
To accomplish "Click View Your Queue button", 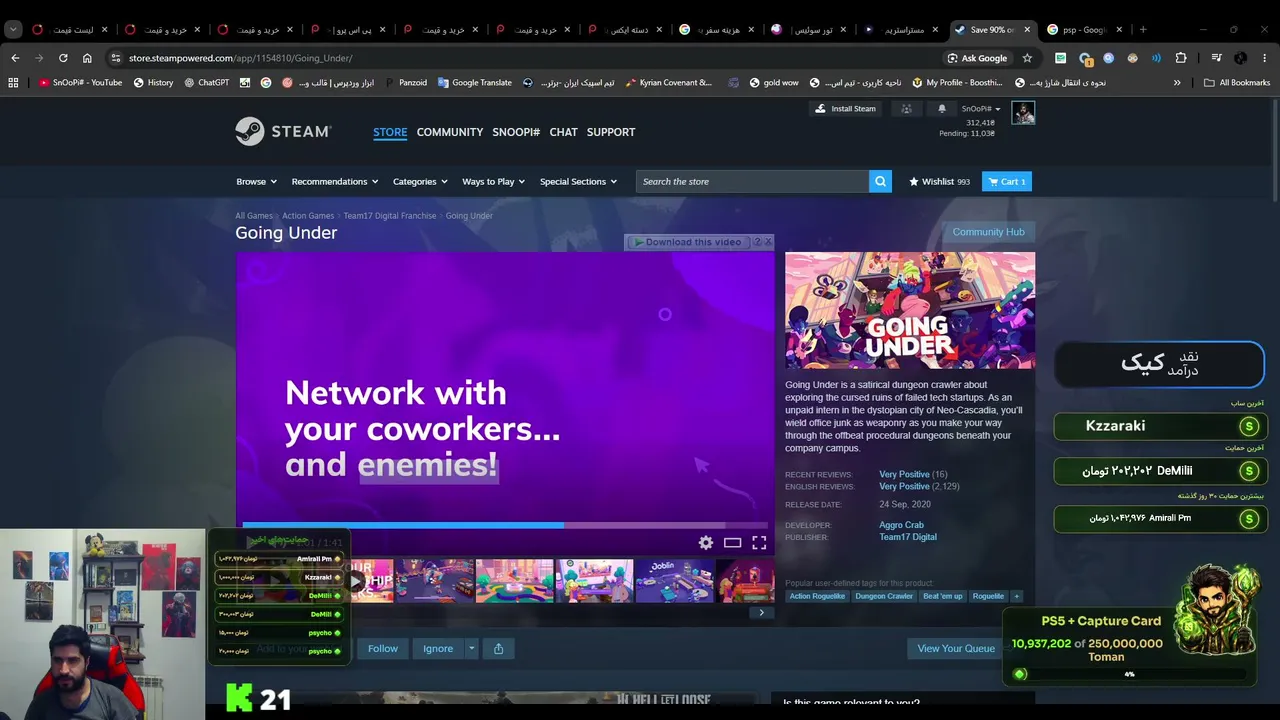I will pos(956,648).
